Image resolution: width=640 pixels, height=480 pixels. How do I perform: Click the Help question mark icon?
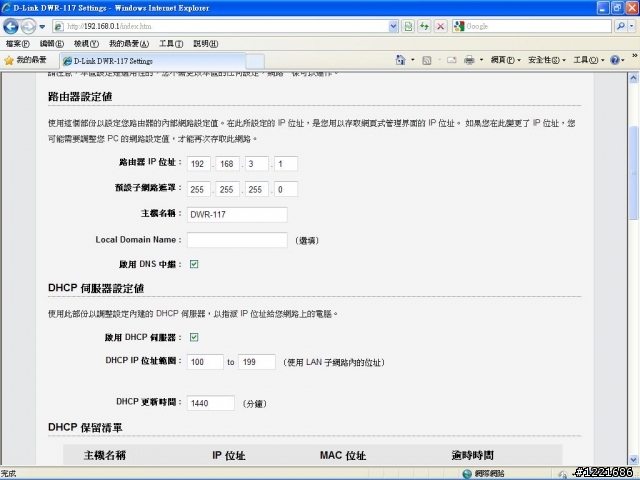click(615, 60)
